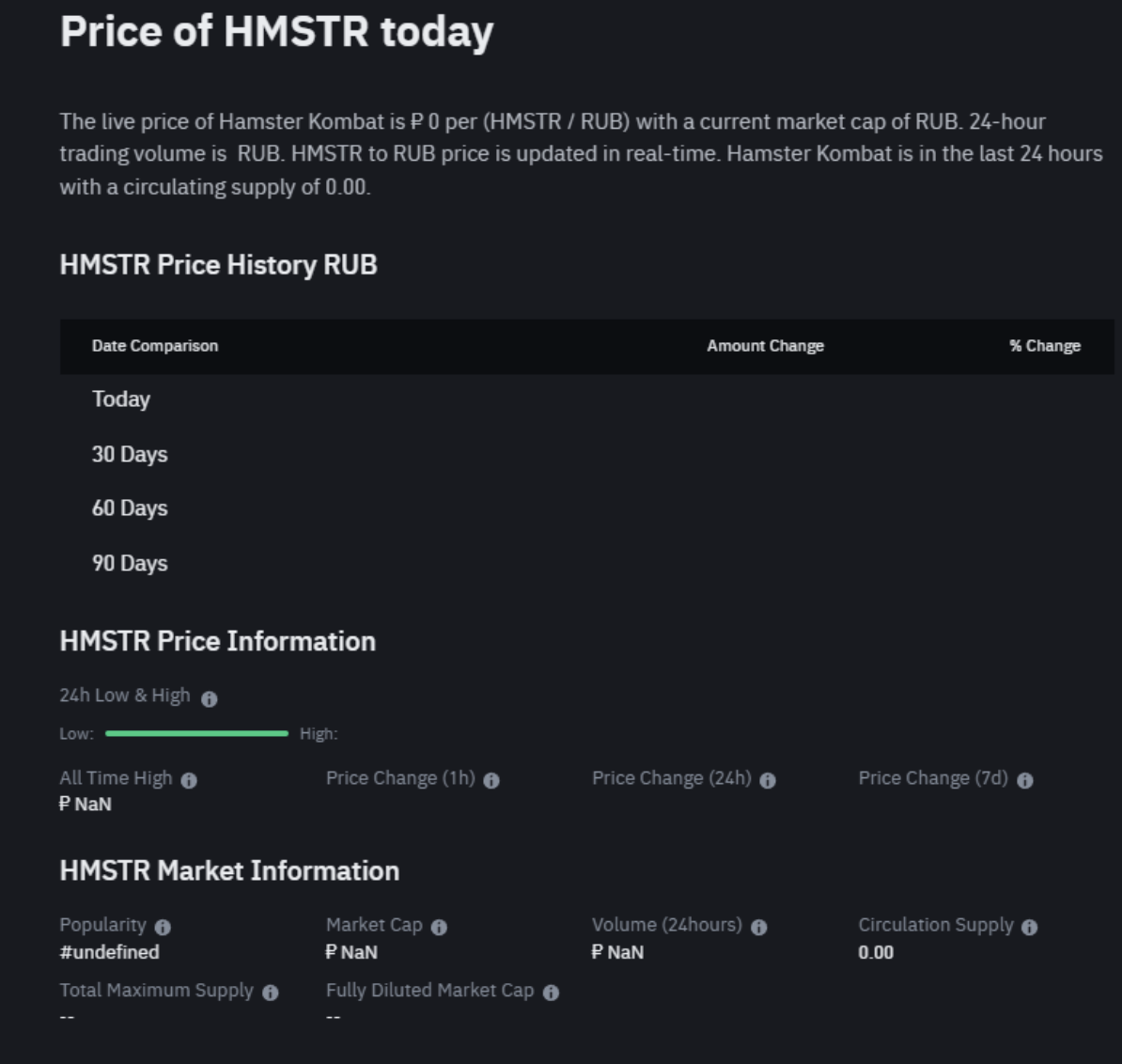Select the 30 Days history row
The width and height of the screenshot is (1122, 1064).
[130, 455]
